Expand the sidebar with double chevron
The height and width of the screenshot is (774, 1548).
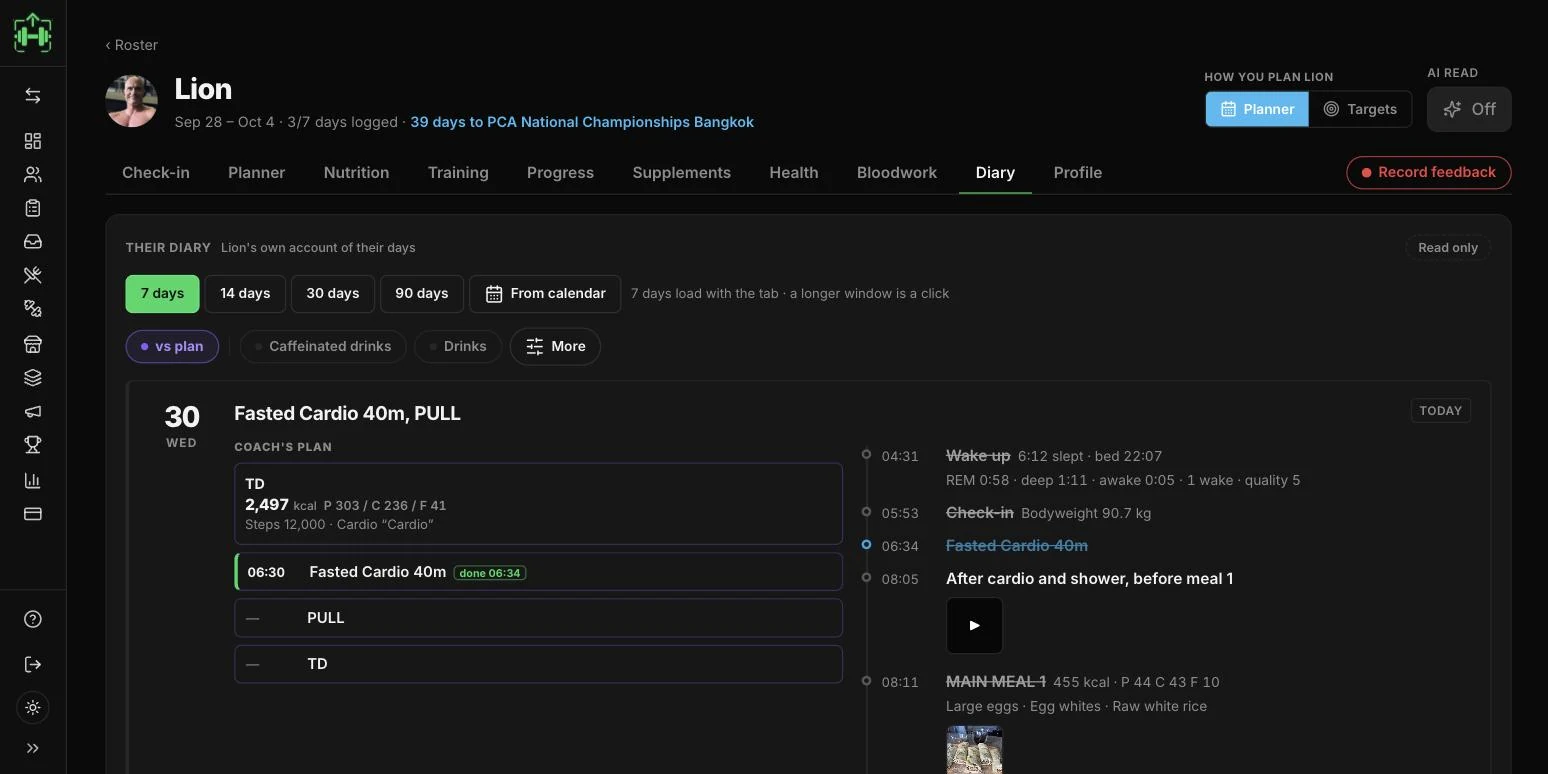33,748
